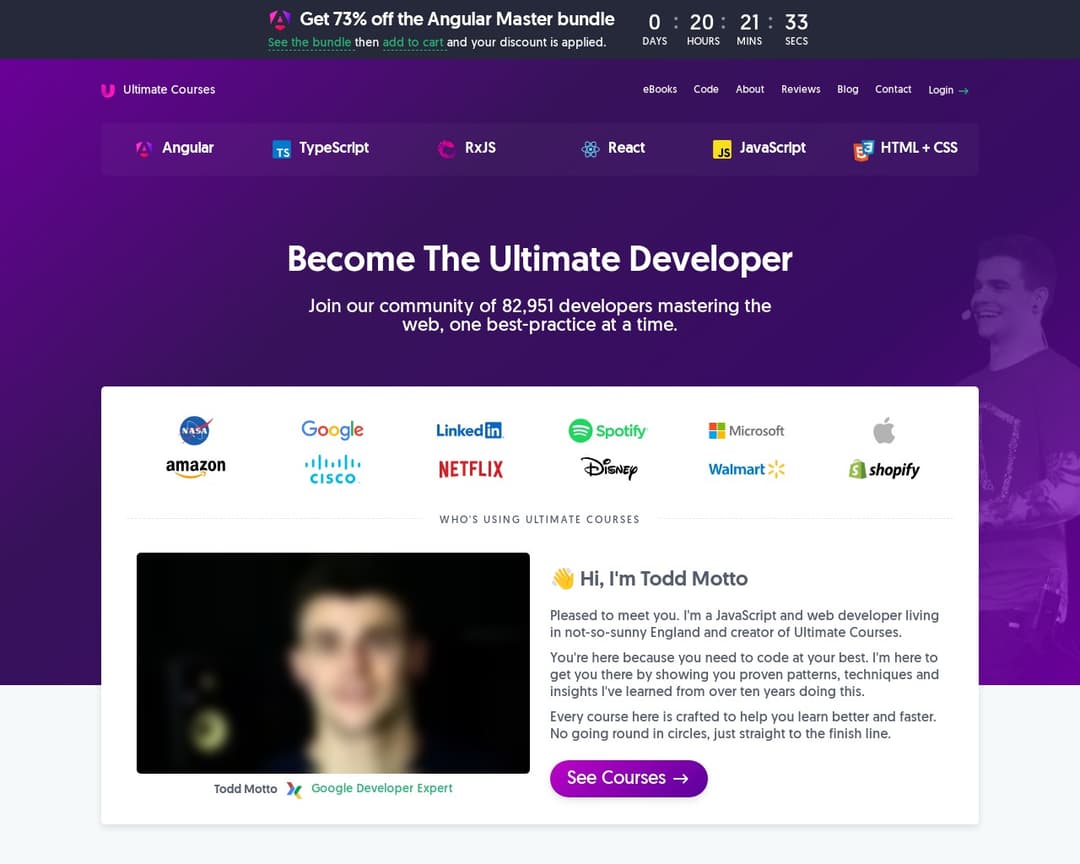Select the JavaScript courses tab
Image resolution: width=1080 pixels, height=864 pixels.
tap(759, 148)
